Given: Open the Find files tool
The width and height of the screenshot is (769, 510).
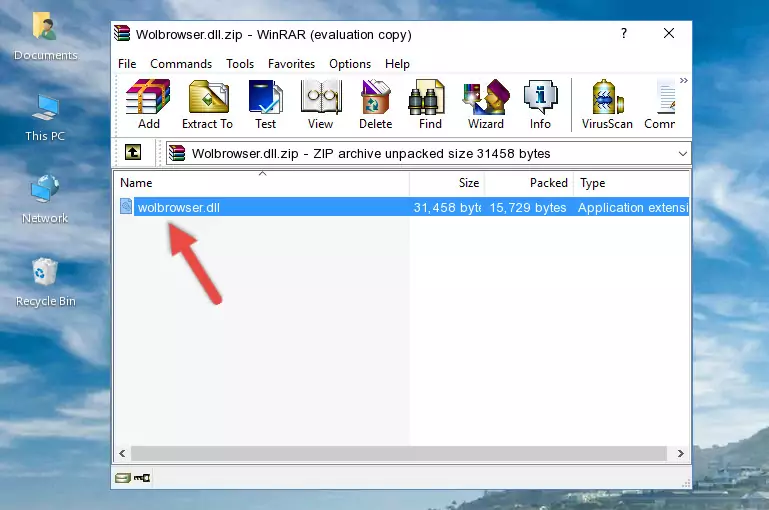Looking at the screenshot, I should pos(430,104).
